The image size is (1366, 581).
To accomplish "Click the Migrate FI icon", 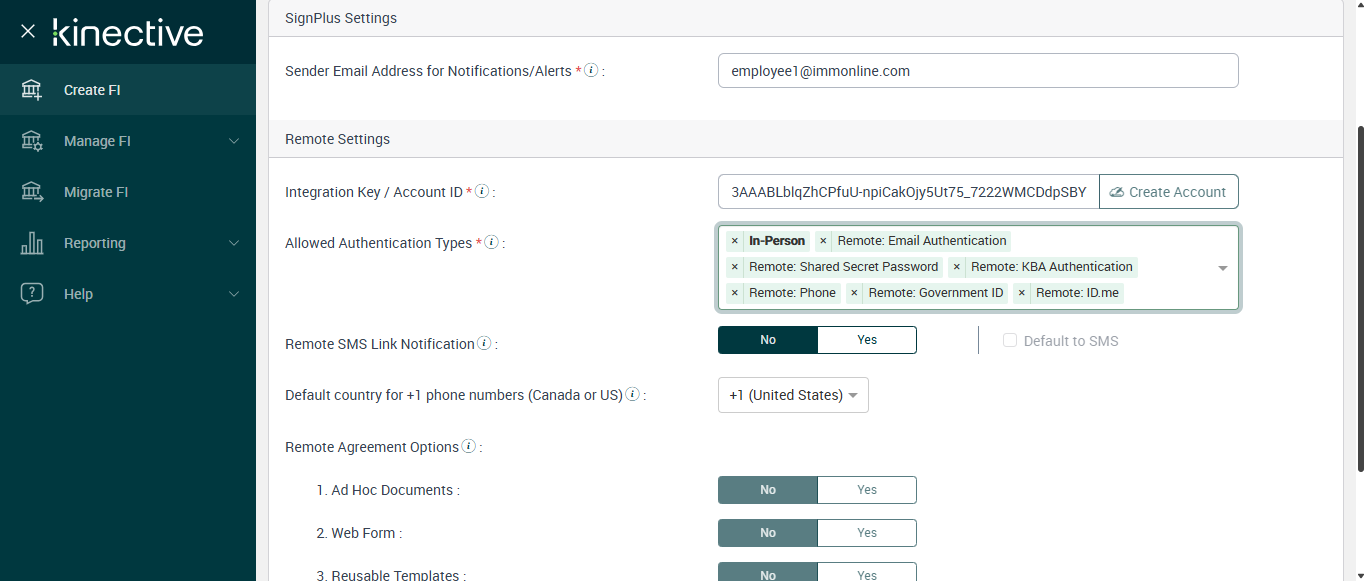I will (32, 192).
